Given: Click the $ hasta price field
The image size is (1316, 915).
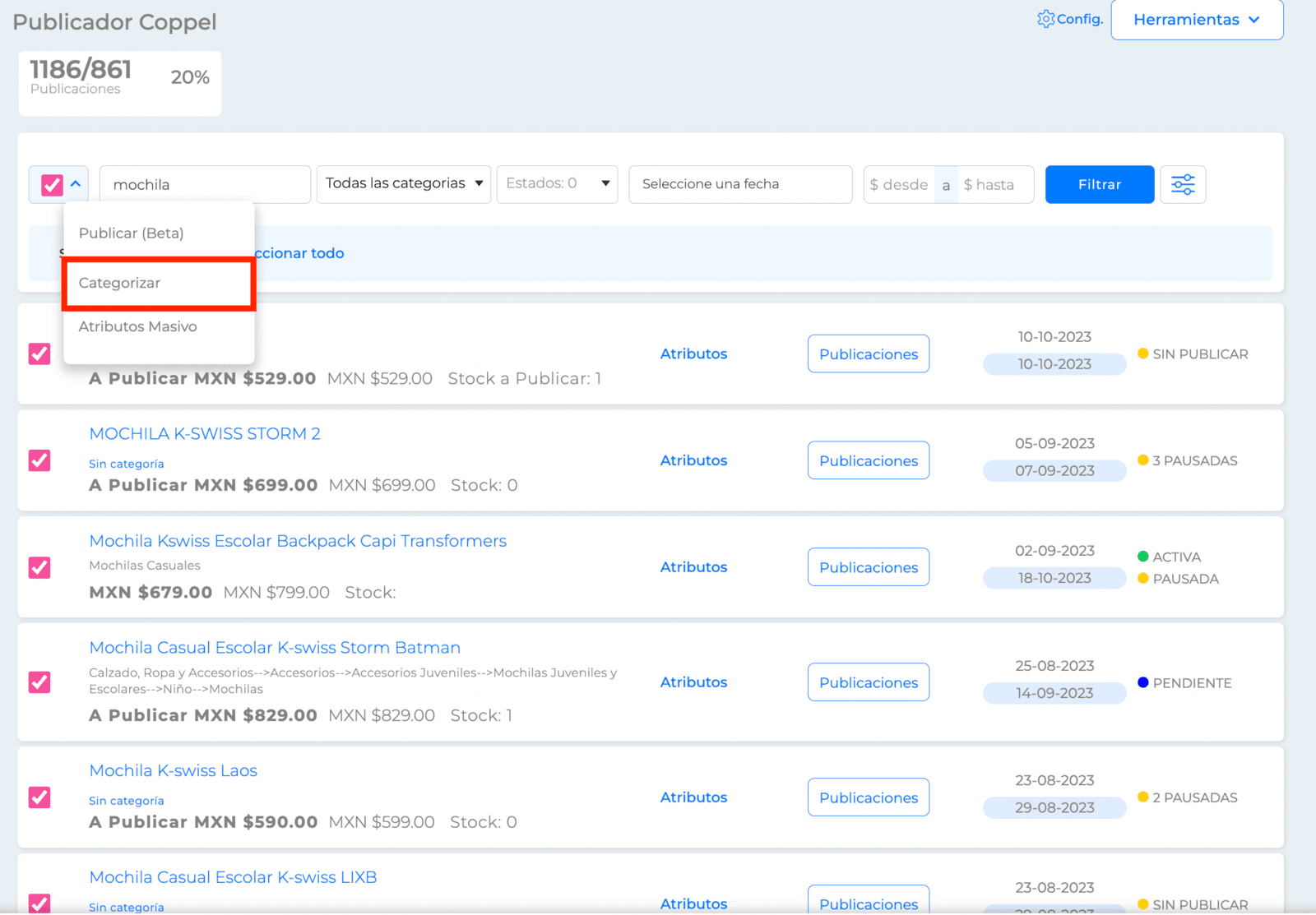Looking at the screenshot, I should [x=995, y=185].
